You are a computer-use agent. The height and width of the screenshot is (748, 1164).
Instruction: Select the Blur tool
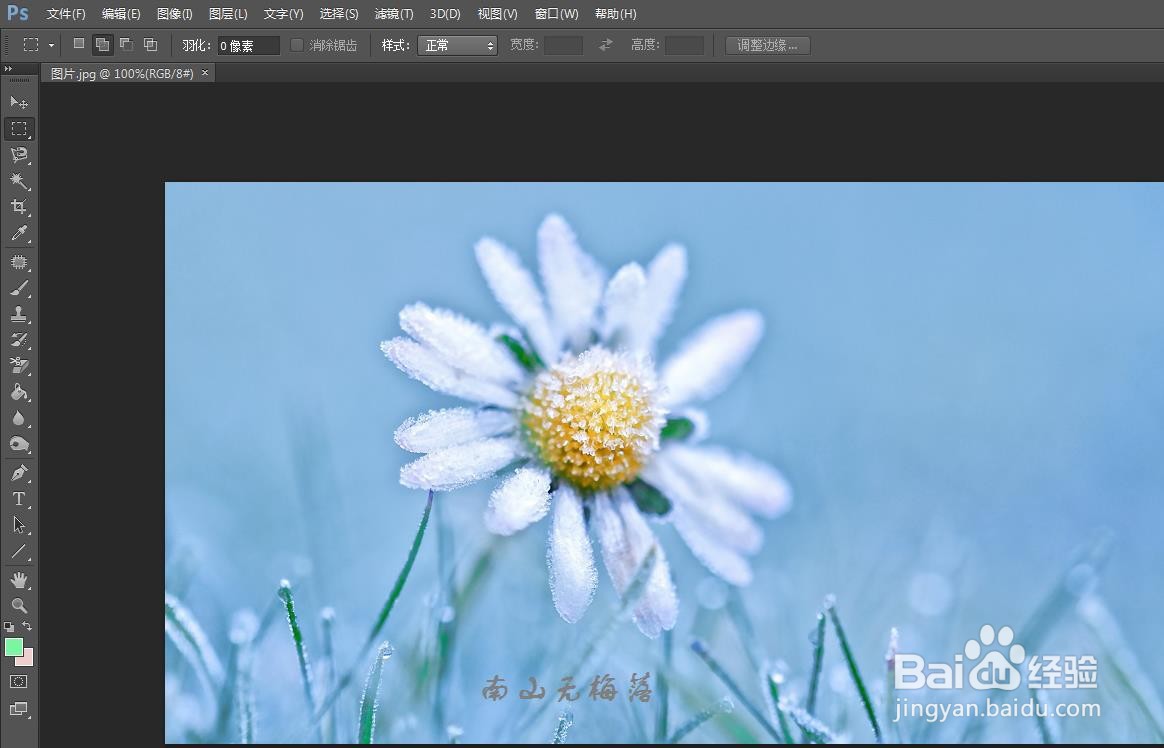(19, 418)
